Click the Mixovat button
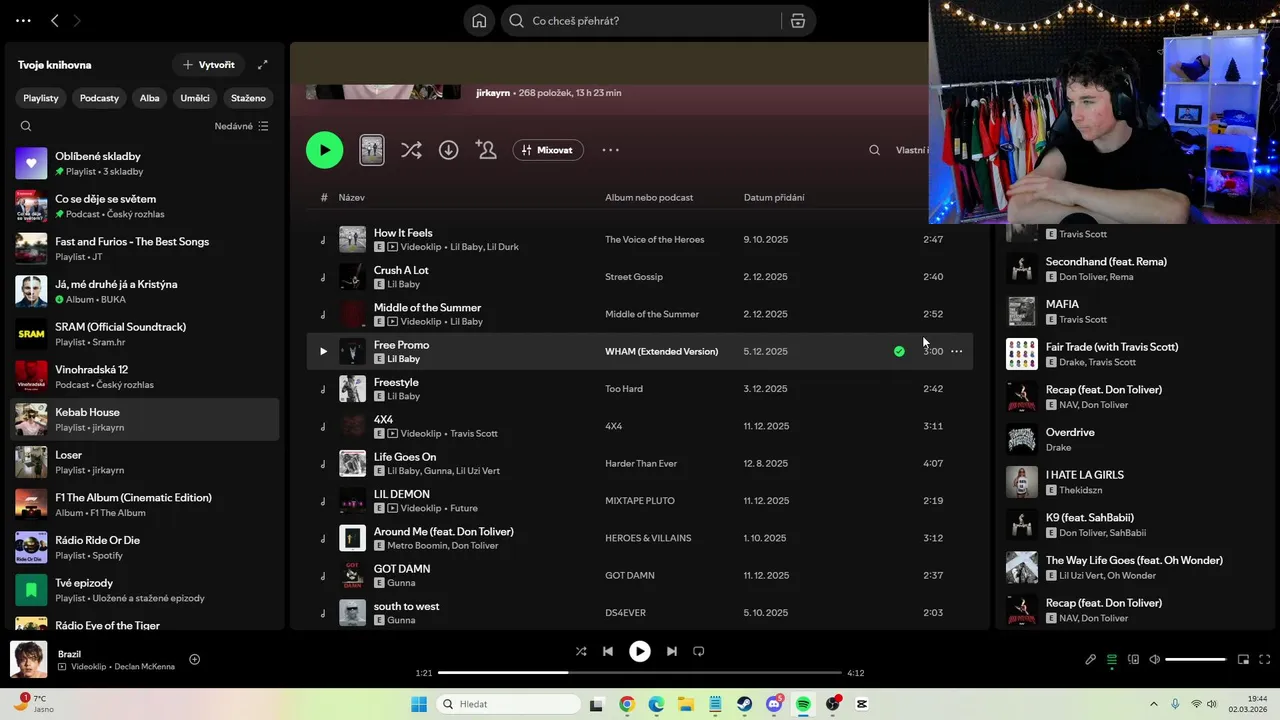The image size is (1280, 720). (x=548, y=150)
